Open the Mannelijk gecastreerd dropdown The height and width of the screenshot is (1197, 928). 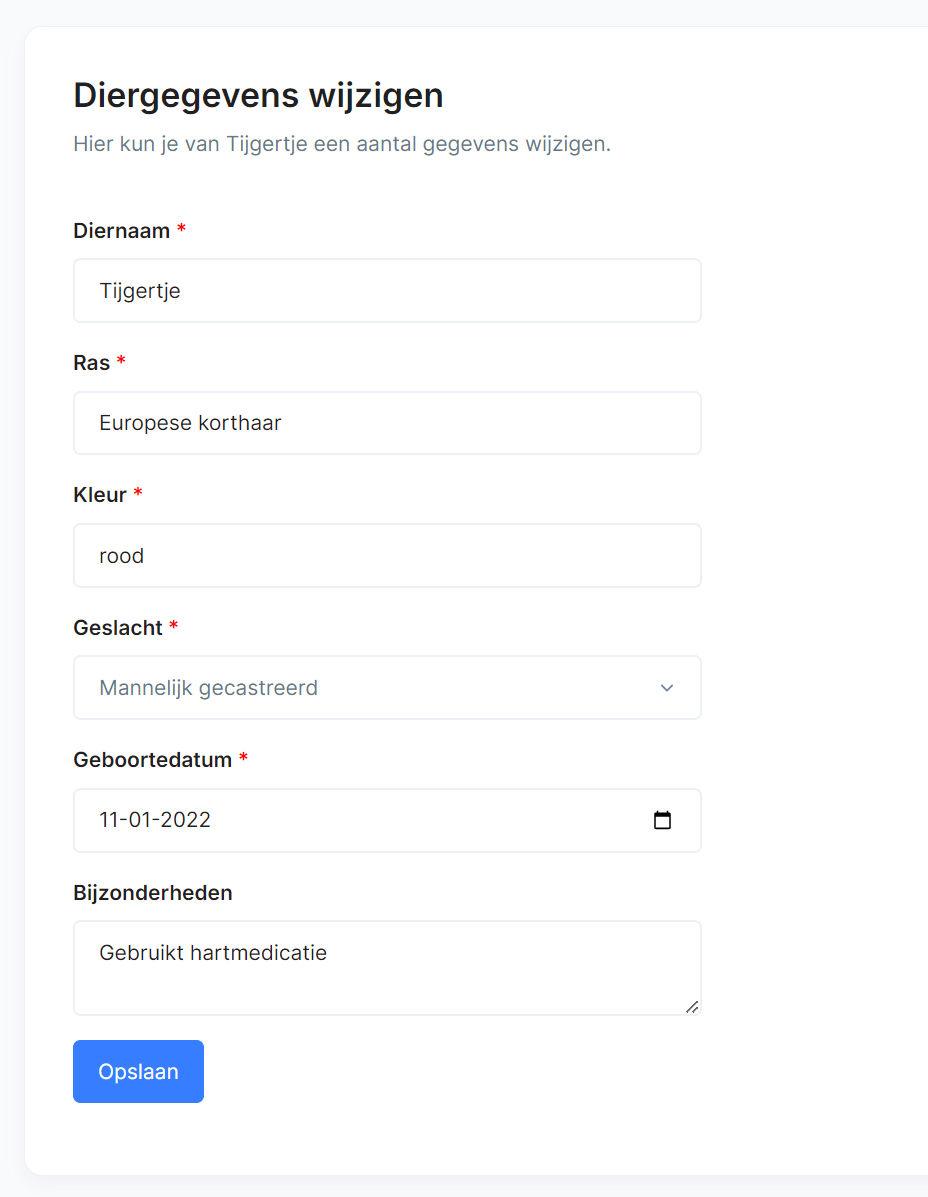pos(387,688)
